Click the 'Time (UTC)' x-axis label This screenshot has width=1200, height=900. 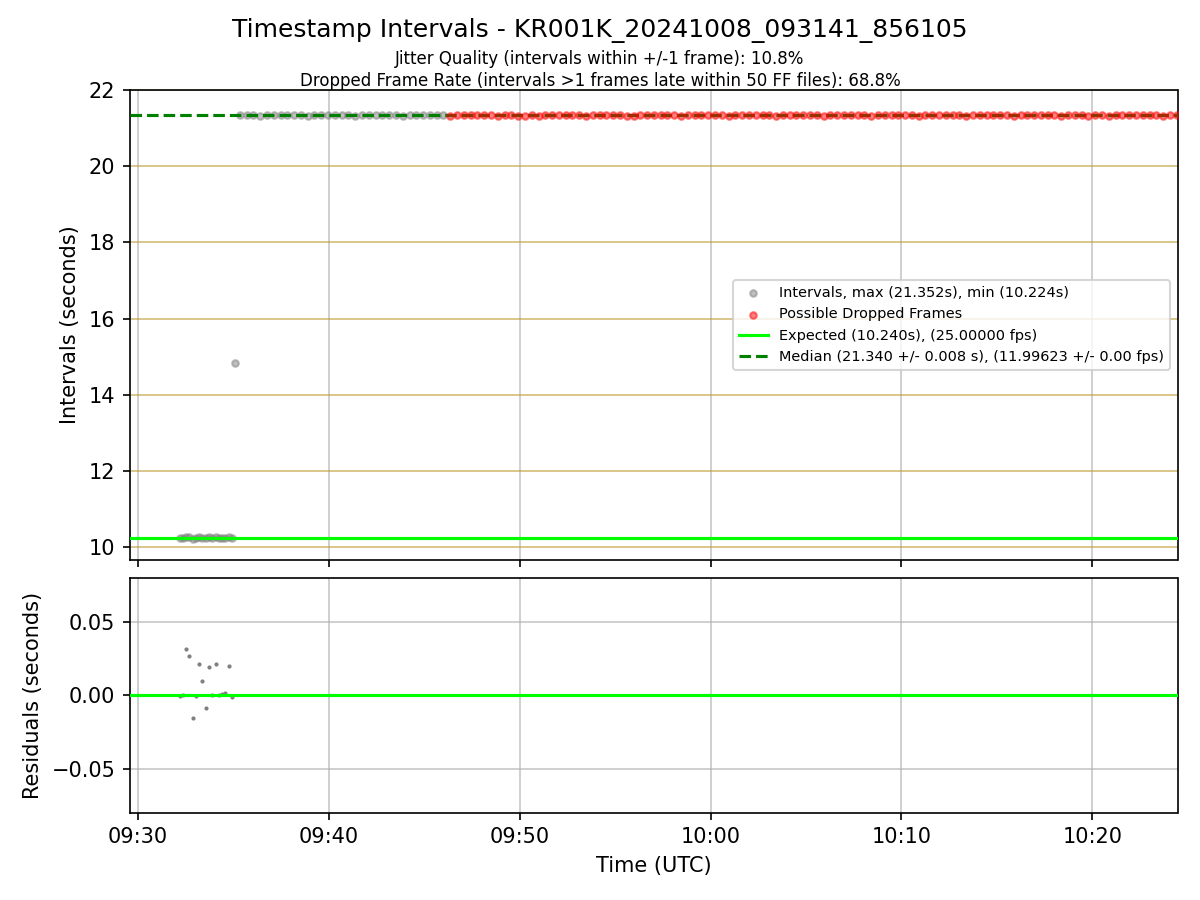pos(653,865)
